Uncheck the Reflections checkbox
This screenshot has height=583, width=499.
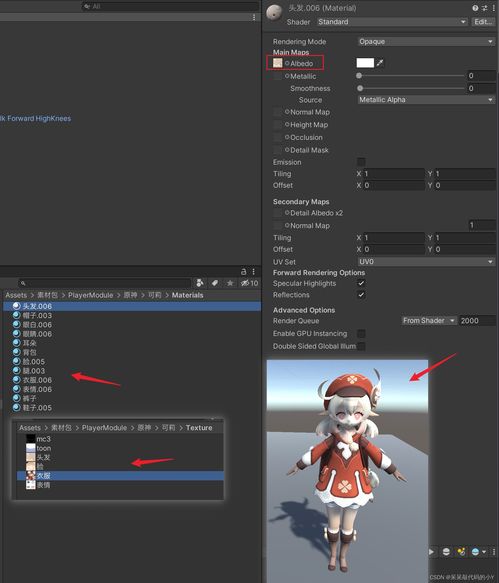361,295
